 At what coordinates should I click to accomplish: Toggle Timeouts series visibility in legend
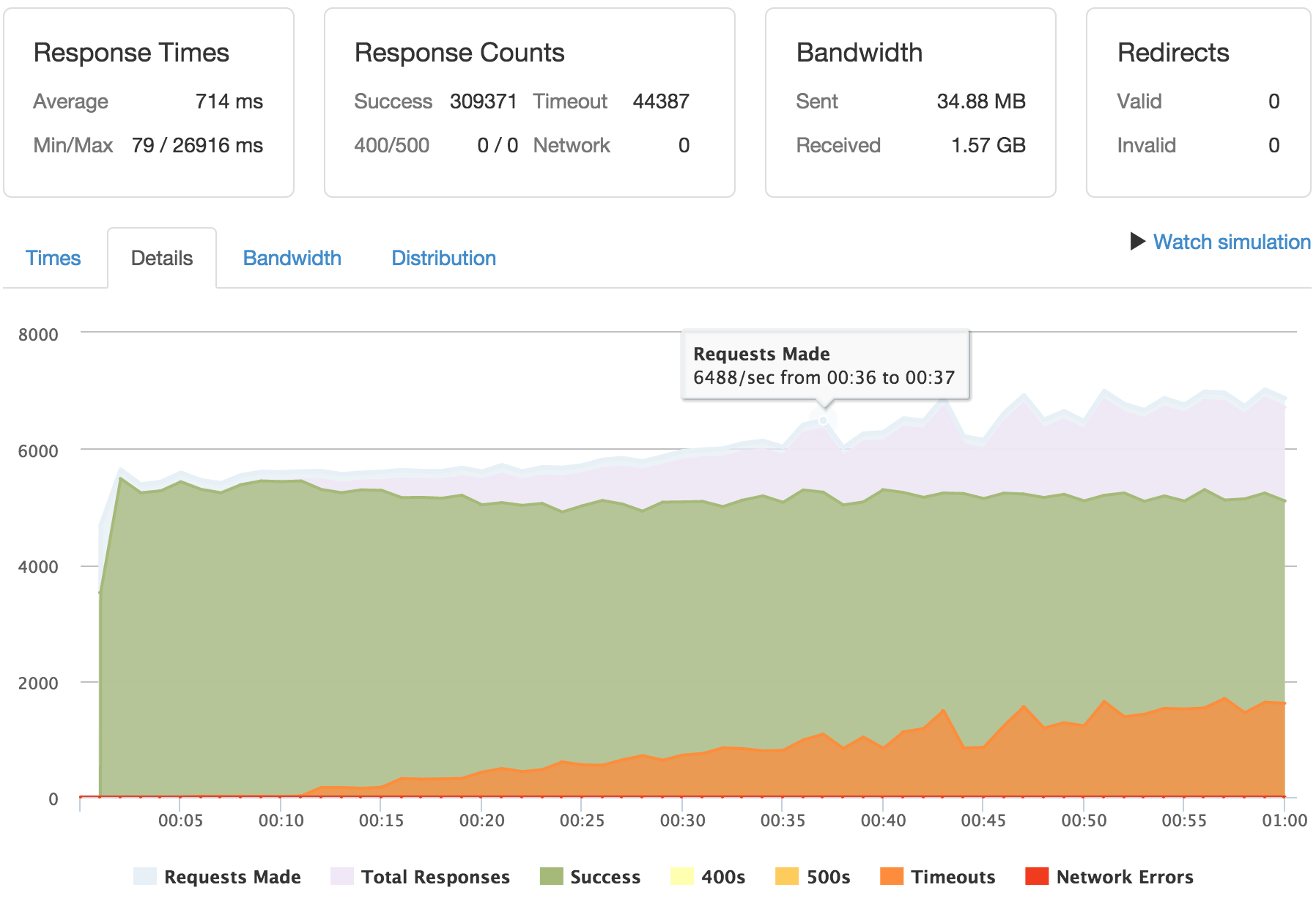[953, 876]
